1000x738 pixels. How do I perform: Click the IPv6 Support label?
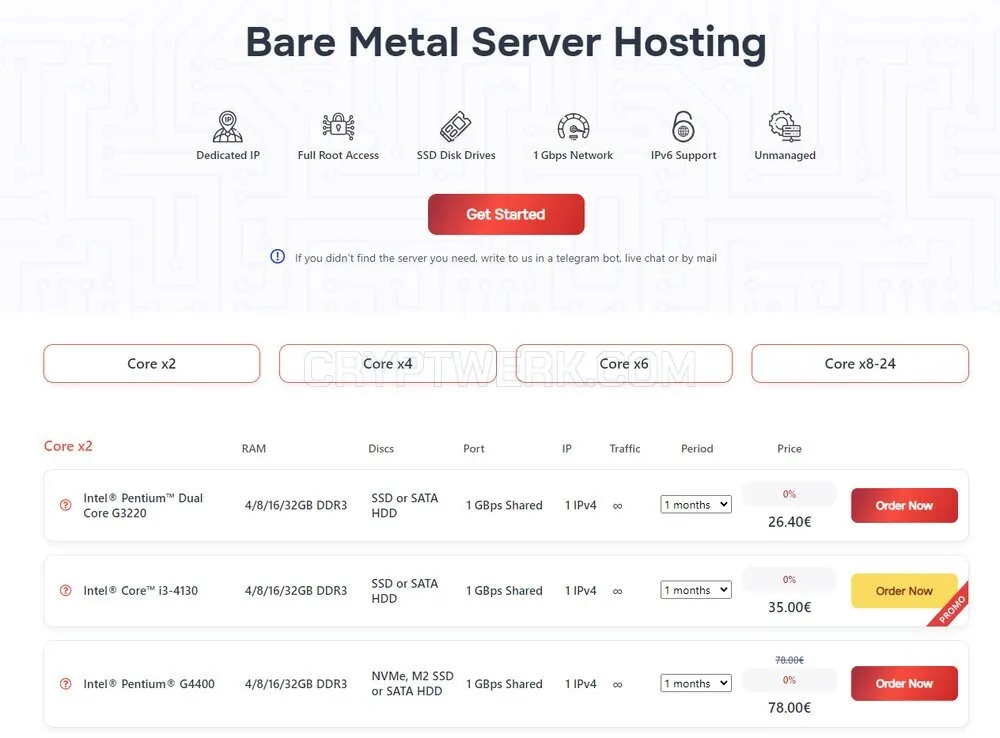pyautogui.click(x=683, y=155)
